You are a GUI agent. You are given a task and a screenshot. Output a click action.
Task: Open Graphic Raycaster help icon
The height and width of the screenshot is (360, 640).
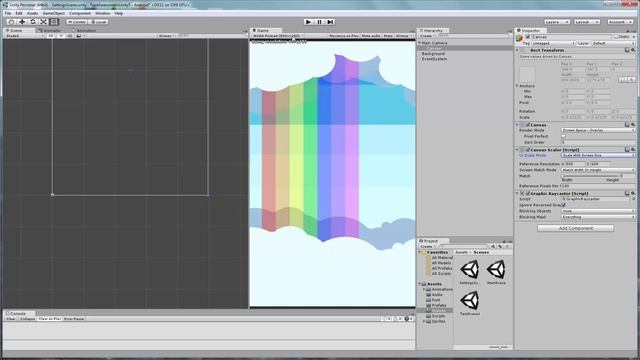(627, 193)
